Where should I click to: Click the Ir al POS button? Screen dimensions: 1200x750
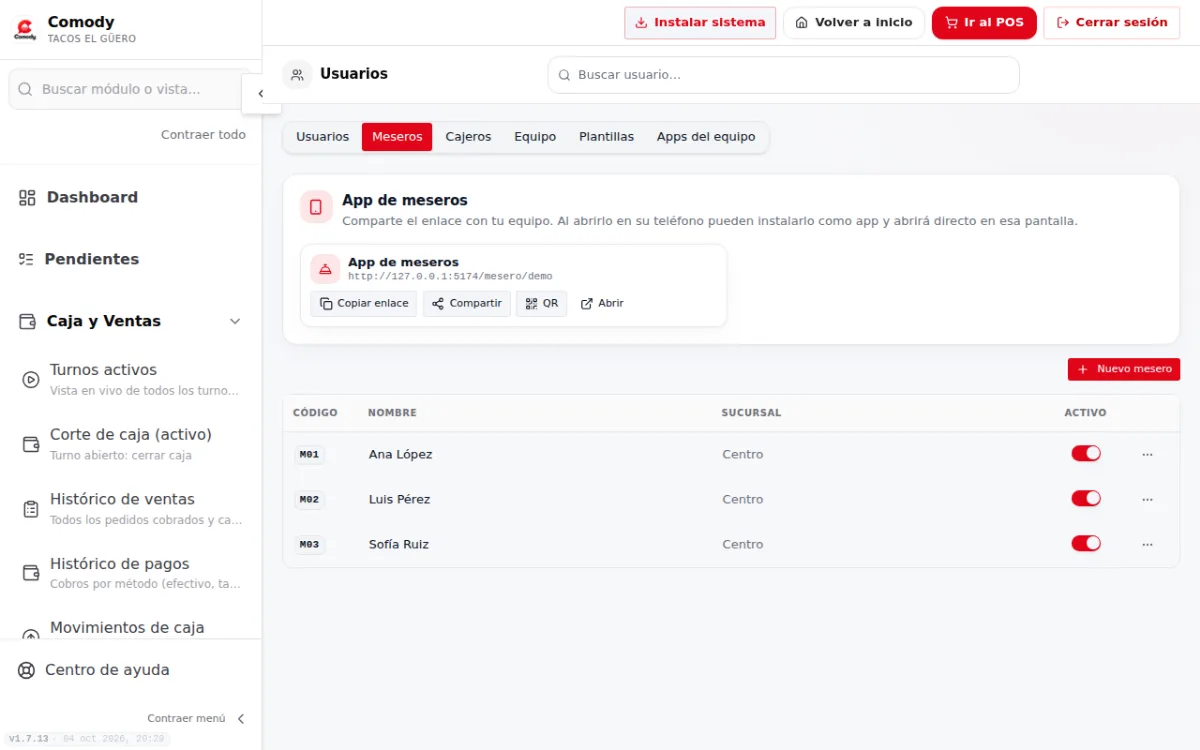coord(984,22)
